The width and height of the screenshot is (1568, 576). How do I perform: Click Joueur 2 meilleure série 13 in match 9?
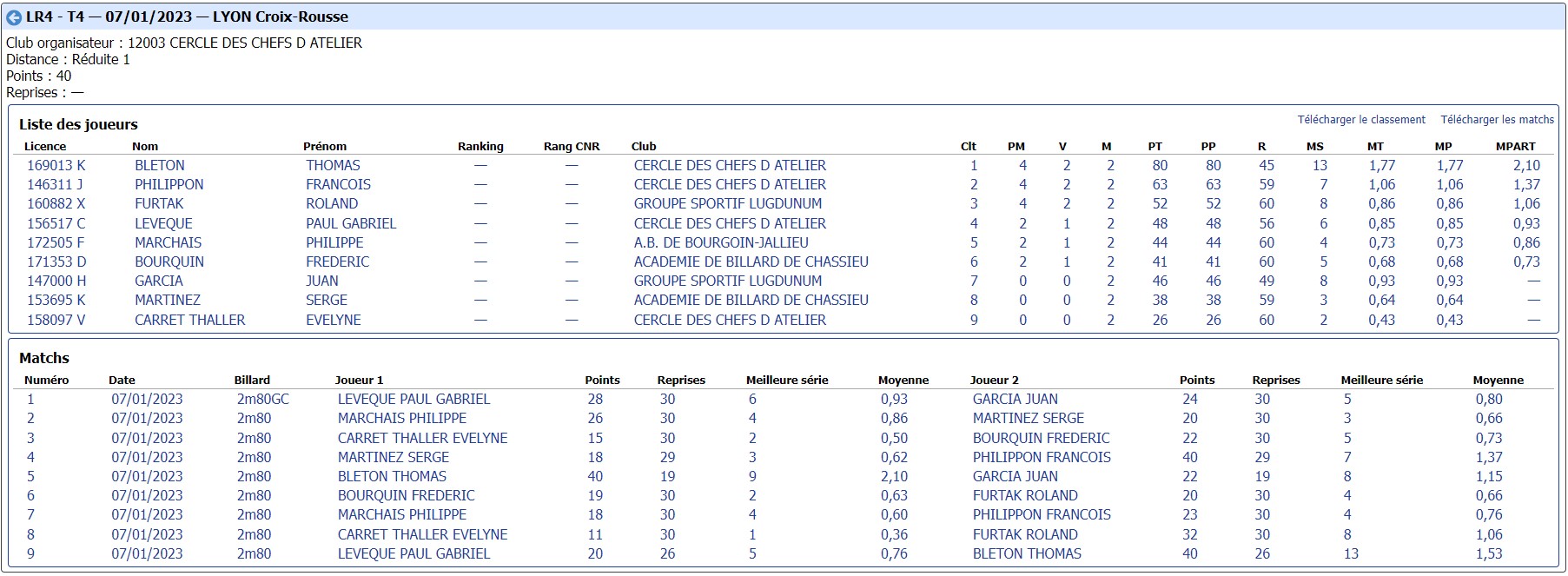[1351, 553]
